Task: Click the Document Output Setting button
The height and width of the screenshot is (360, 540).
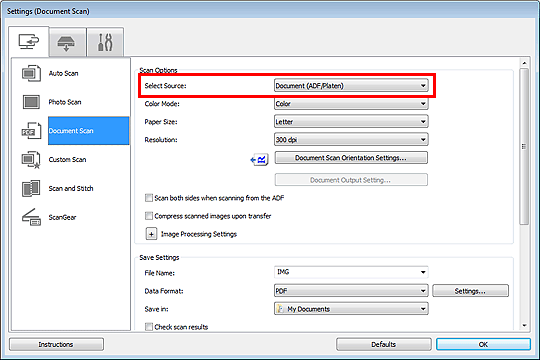Action: 351,180
